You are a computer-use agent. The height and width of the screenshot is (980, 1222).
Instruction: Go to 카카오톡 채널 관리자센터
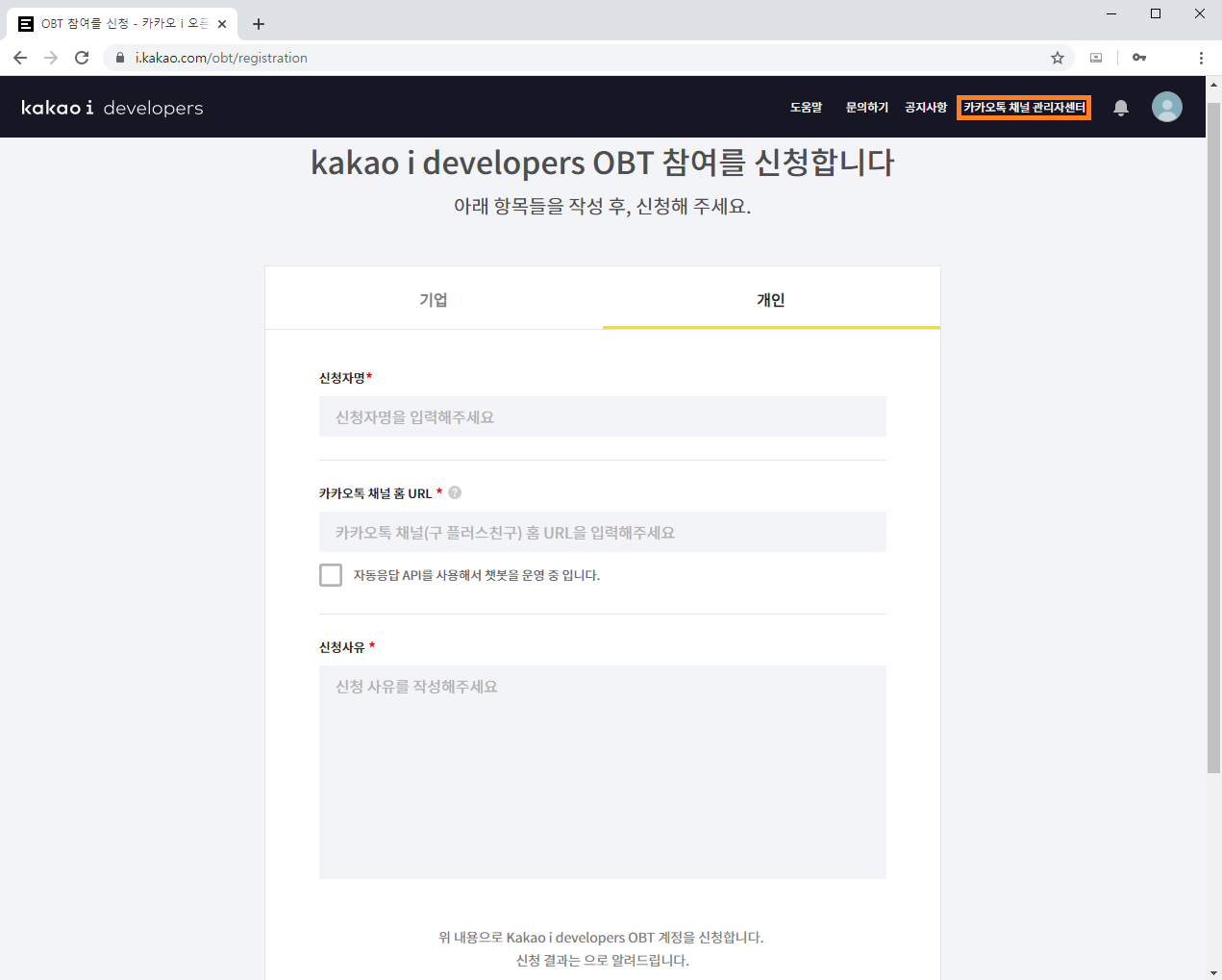(x=1024, y=108)
